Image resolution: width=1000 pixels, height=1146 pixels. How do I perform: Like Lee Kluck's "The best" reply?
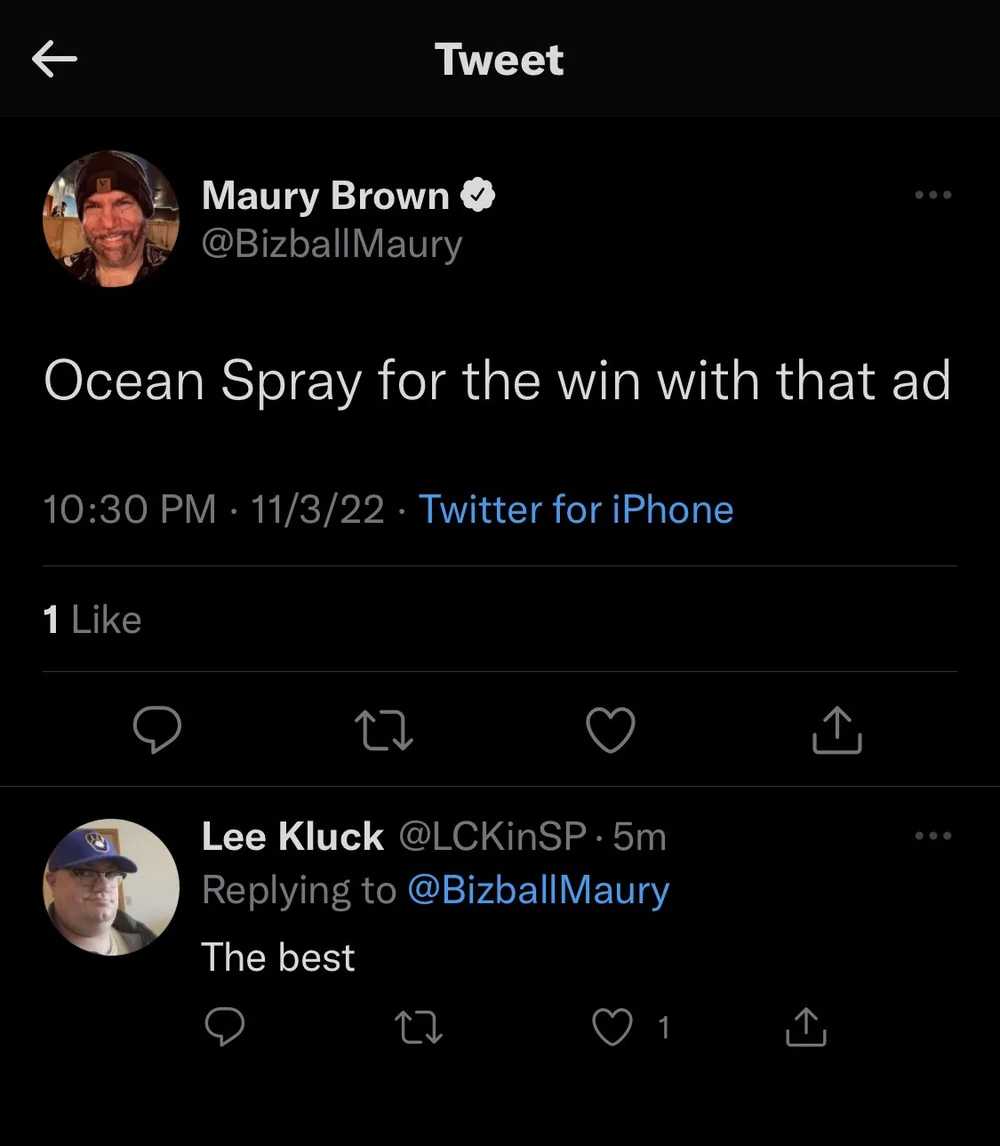click(x=613, y=1027)
